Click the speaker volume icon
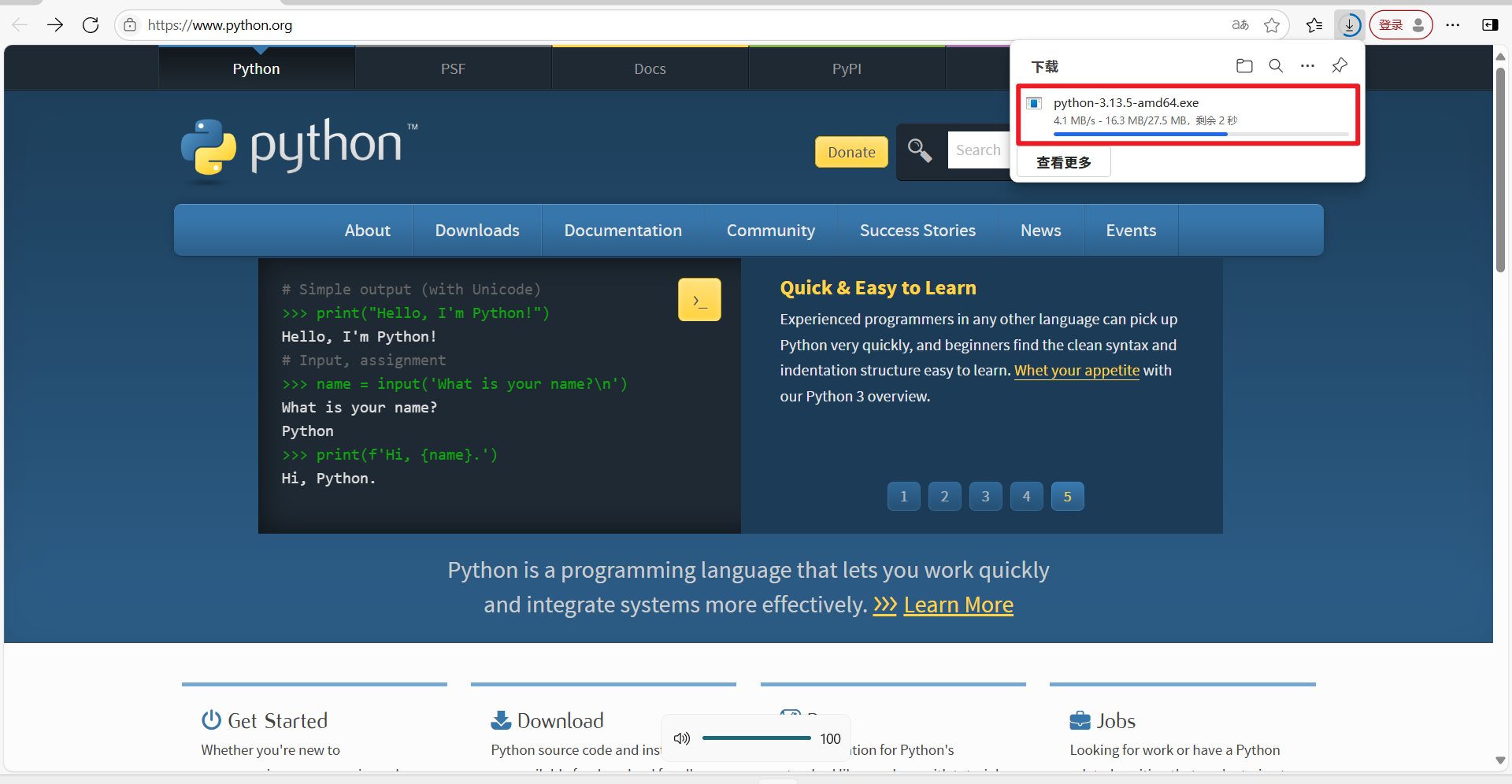This screenshot has width=1512, height=784. point(682,738)
